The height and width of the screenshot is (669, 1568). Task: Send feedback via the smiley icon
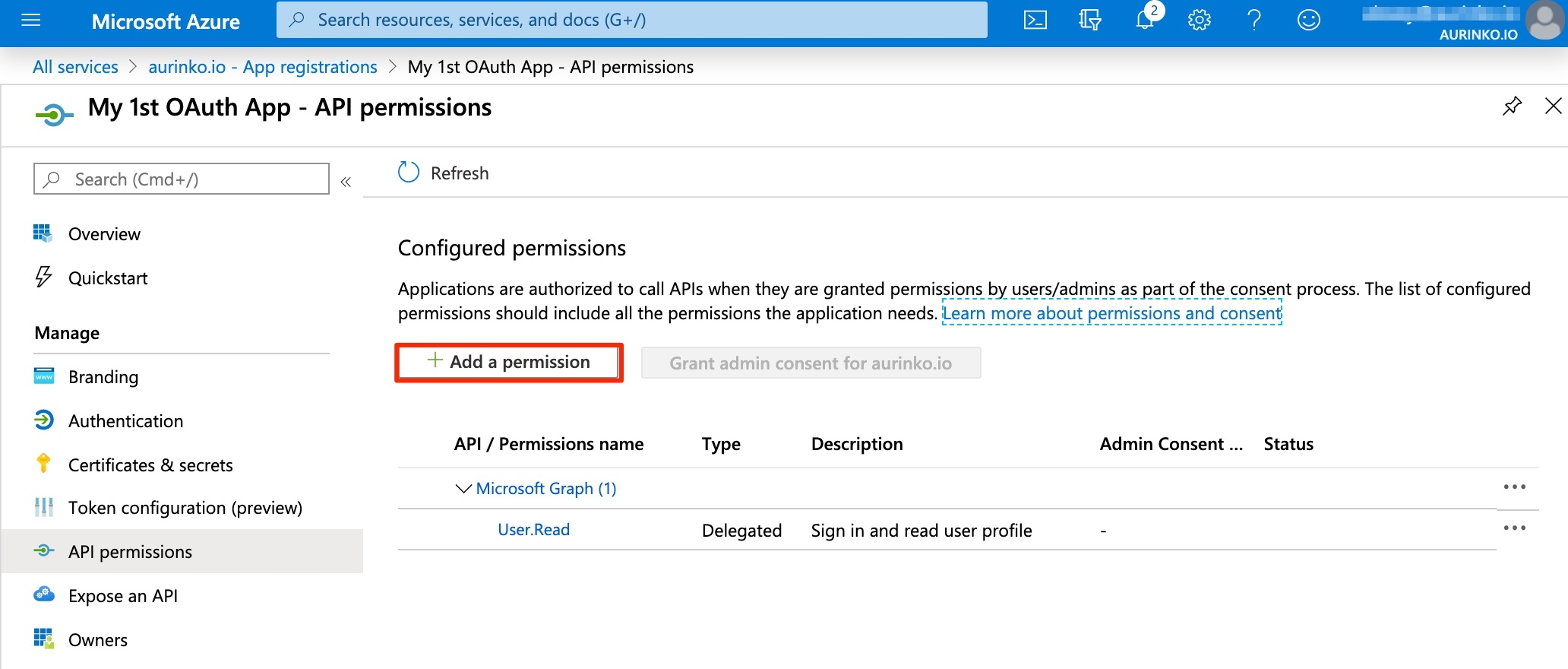click(x=1308, y=21)
